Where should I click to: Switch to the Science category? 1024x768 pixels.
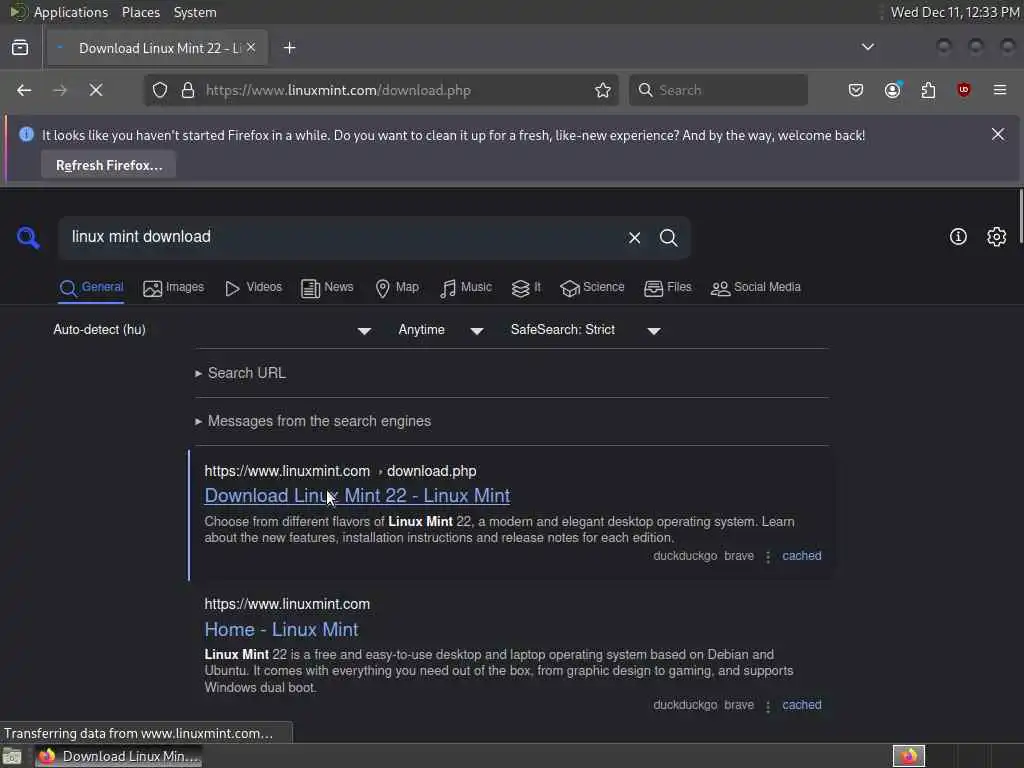point(592,287)
